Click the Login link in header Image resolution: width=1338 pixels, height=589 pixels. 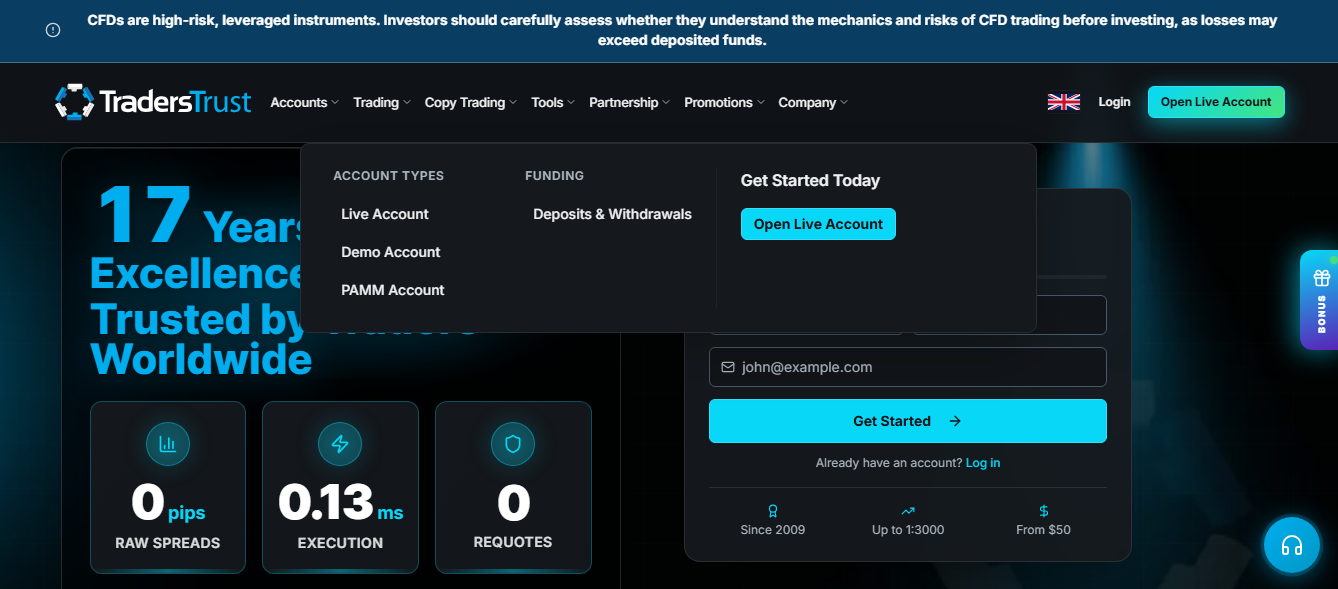(x=1114, y=102)
